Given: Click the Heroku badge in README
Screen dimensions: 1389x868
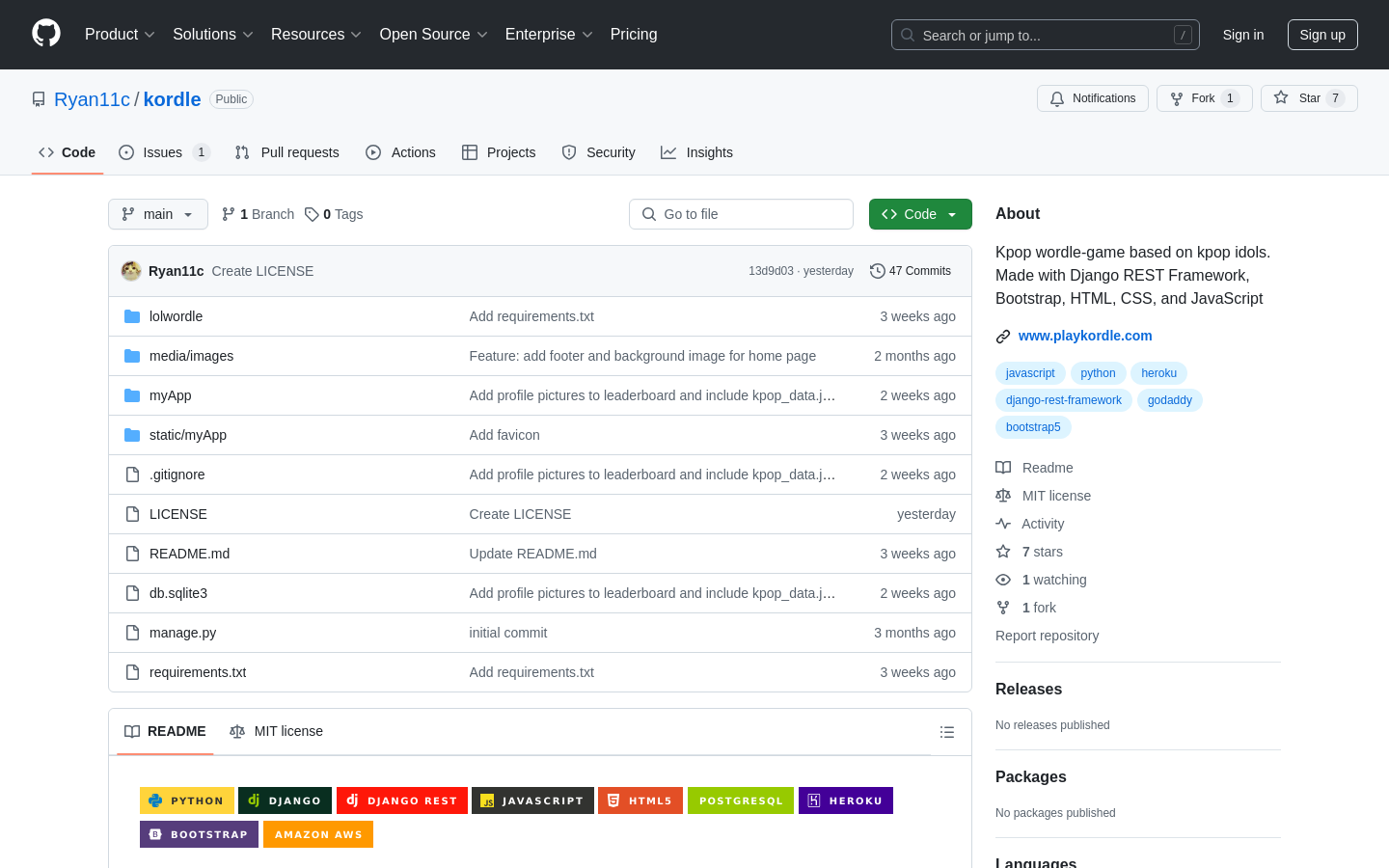Looking at the screenshot, I should click(x=846, y=800).
